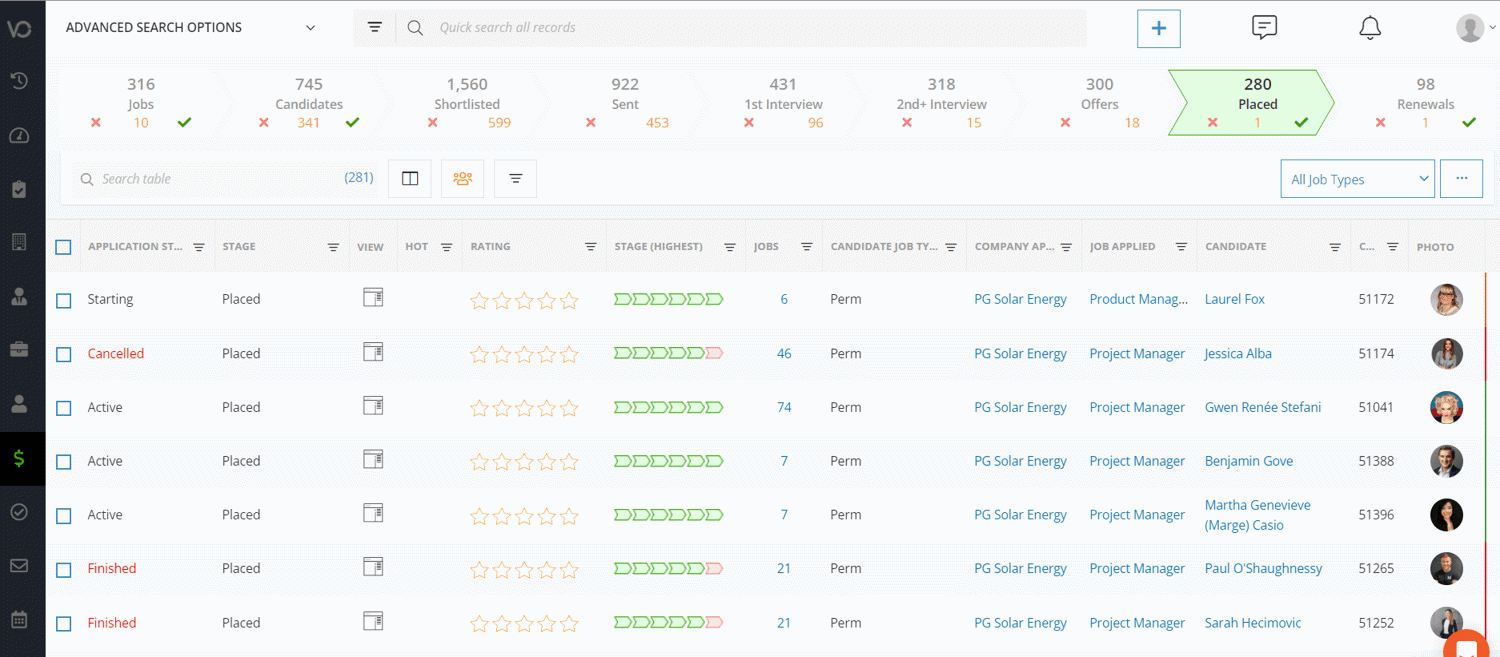
Task: Open Stage column filter menu
Action: click(333, 247)
